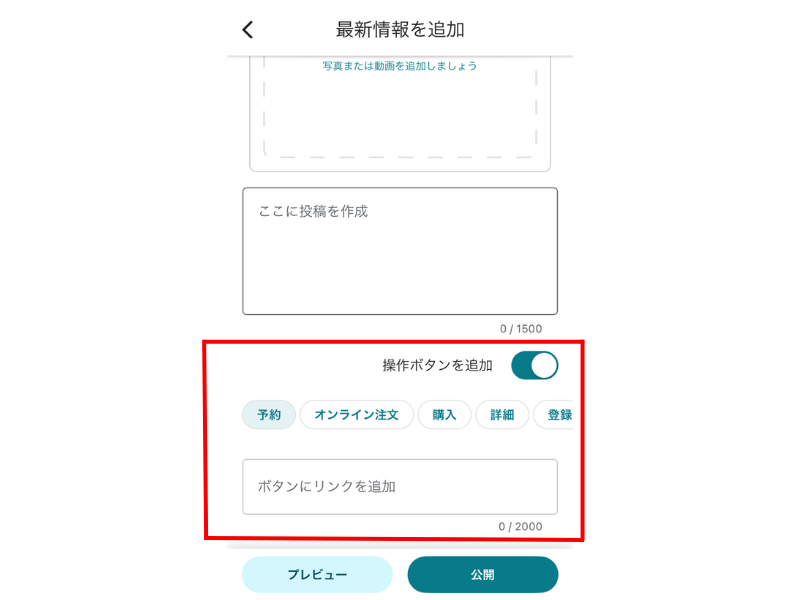Select the 詳細 action chip

[502, 415]
